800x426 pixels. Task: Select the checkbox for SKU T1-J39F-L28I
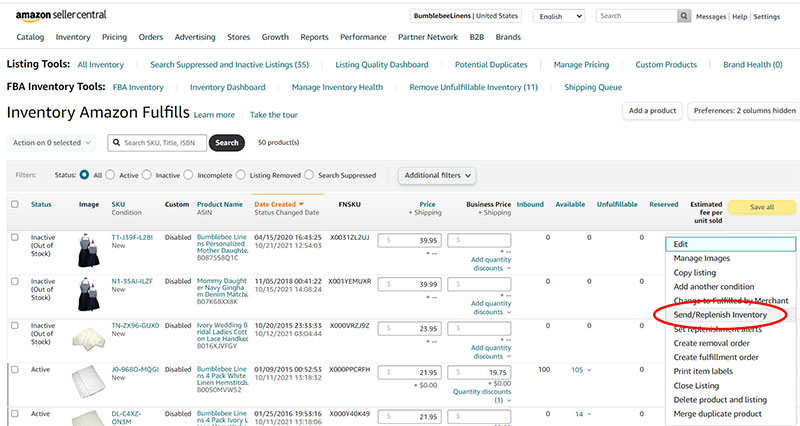pyautogui.click(x=15, y=237)
